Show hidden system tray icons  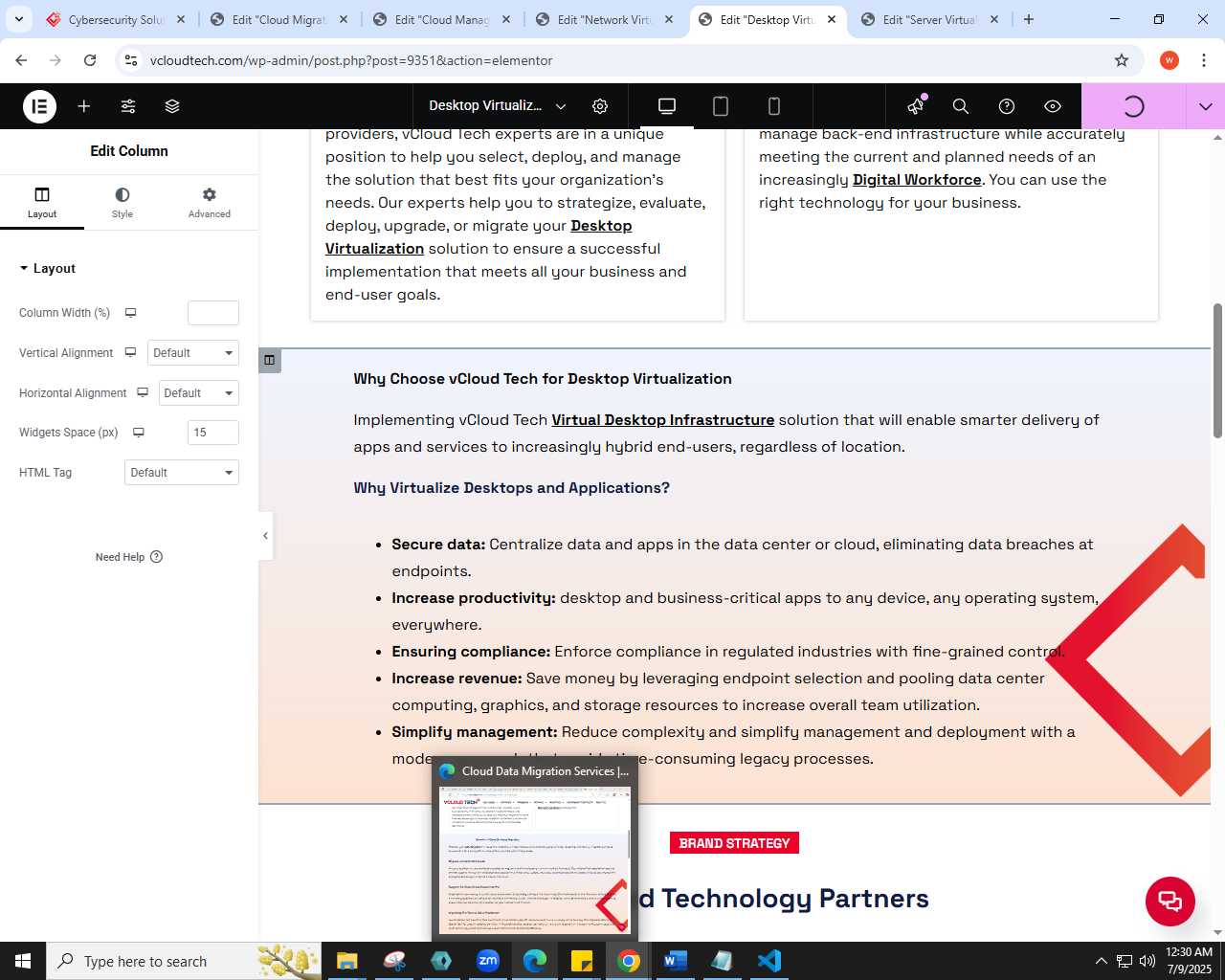point(1101,961)
